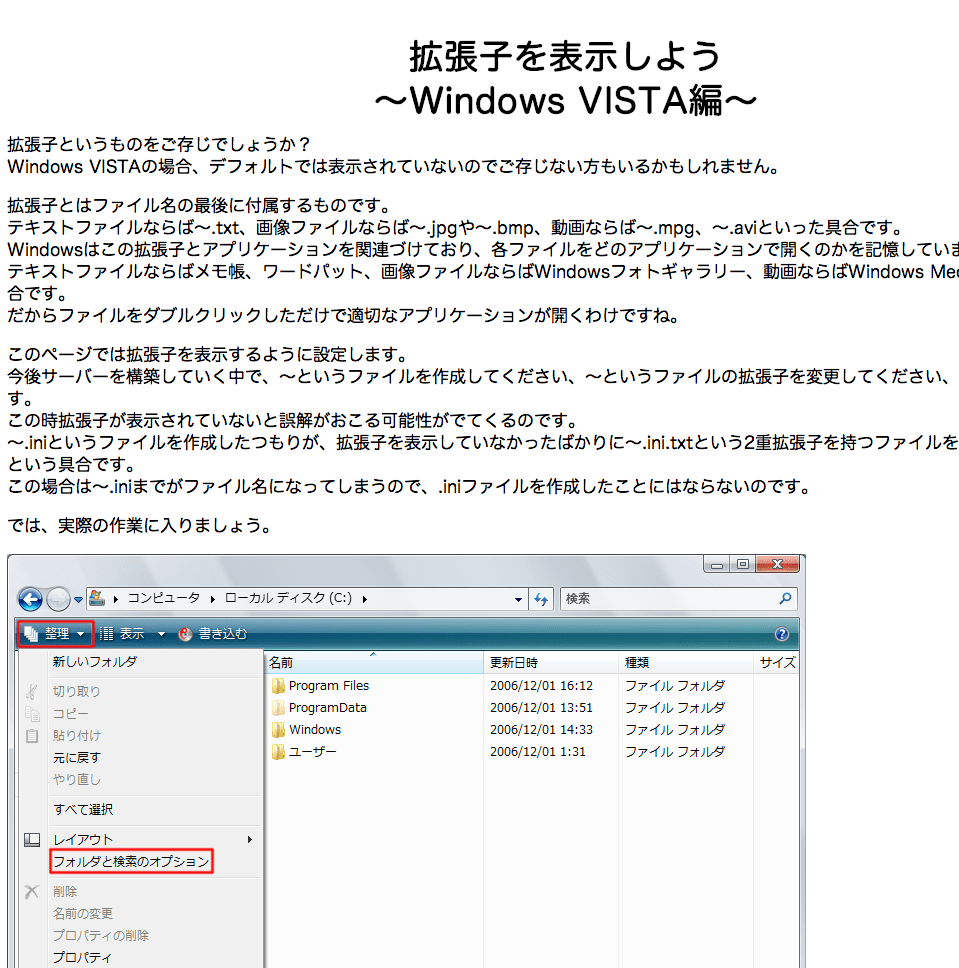959x968 pixels.
Task: Click the ProgramData name text
Action: (x=327, y=708)
